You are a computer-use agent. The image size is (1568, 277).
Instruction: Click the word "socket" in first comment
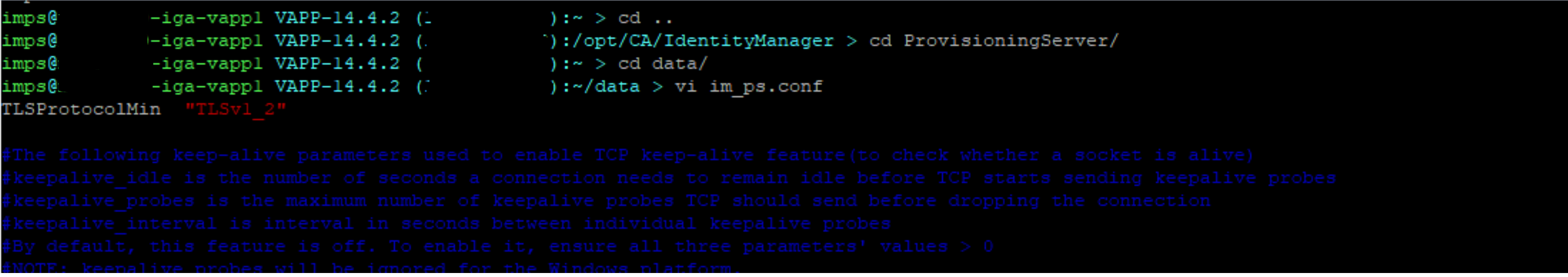pyautogui.click(x=1107, y=155)
